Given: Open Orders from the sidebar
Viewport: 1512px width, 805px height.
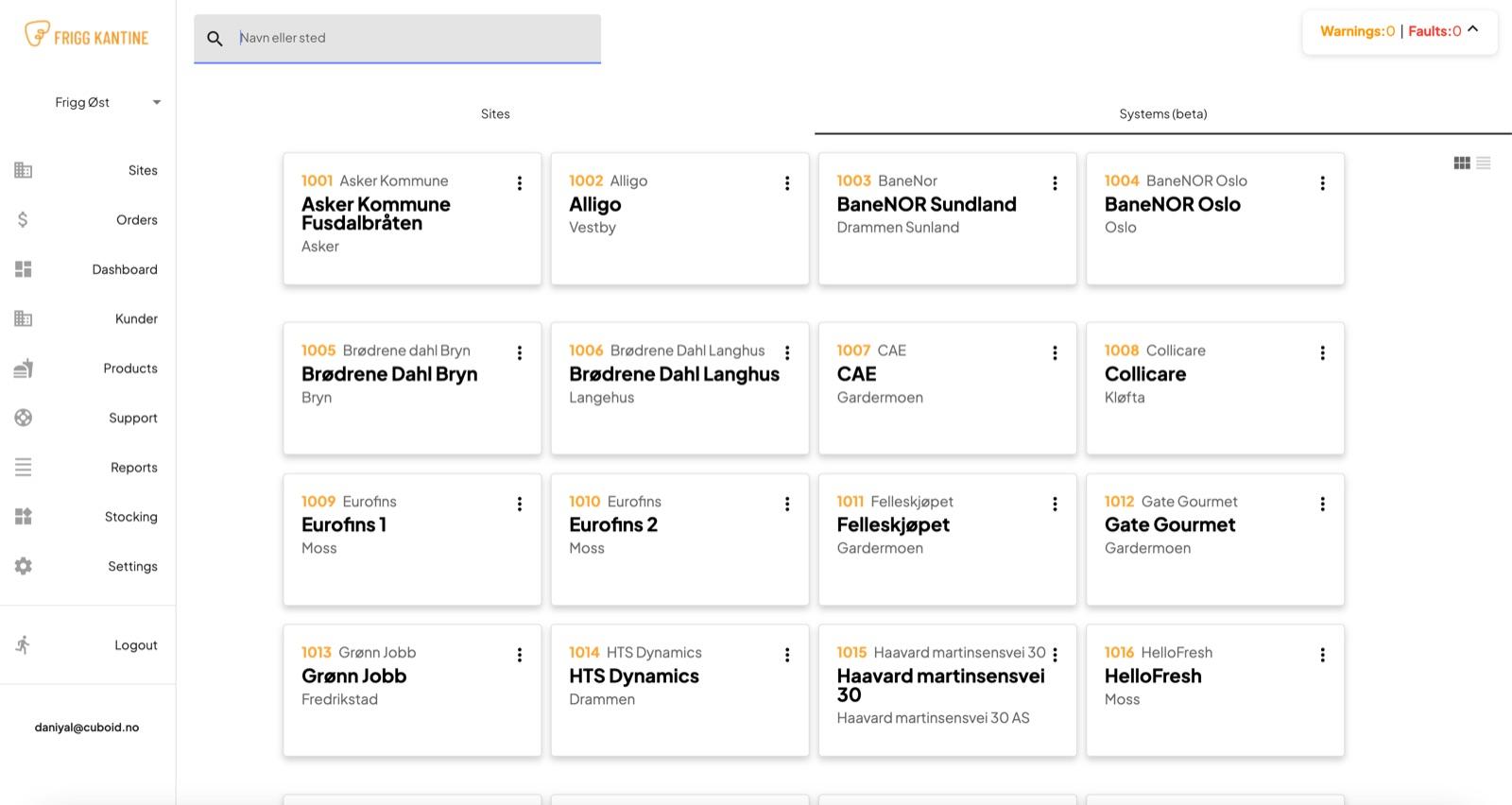Looking at the screenshot, I should (137, 220).
